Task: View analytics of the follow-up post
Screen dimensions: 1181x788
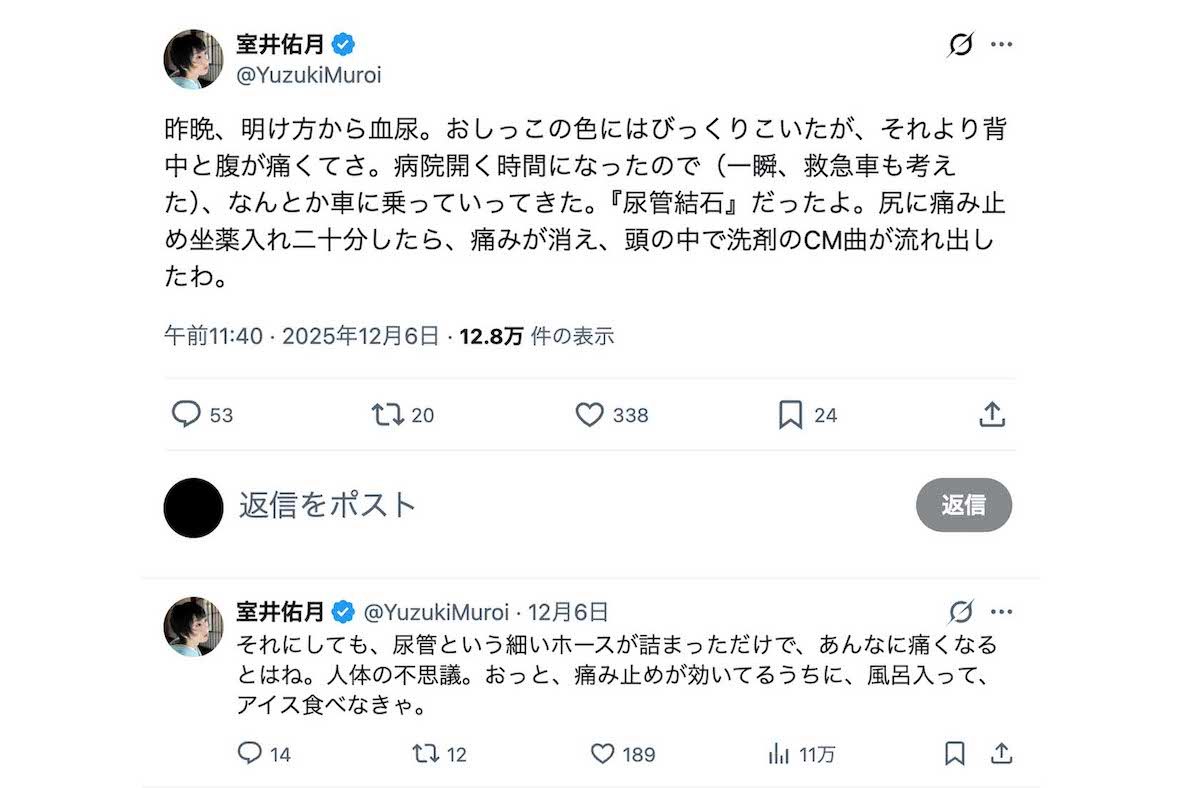Action: point(778,753)
